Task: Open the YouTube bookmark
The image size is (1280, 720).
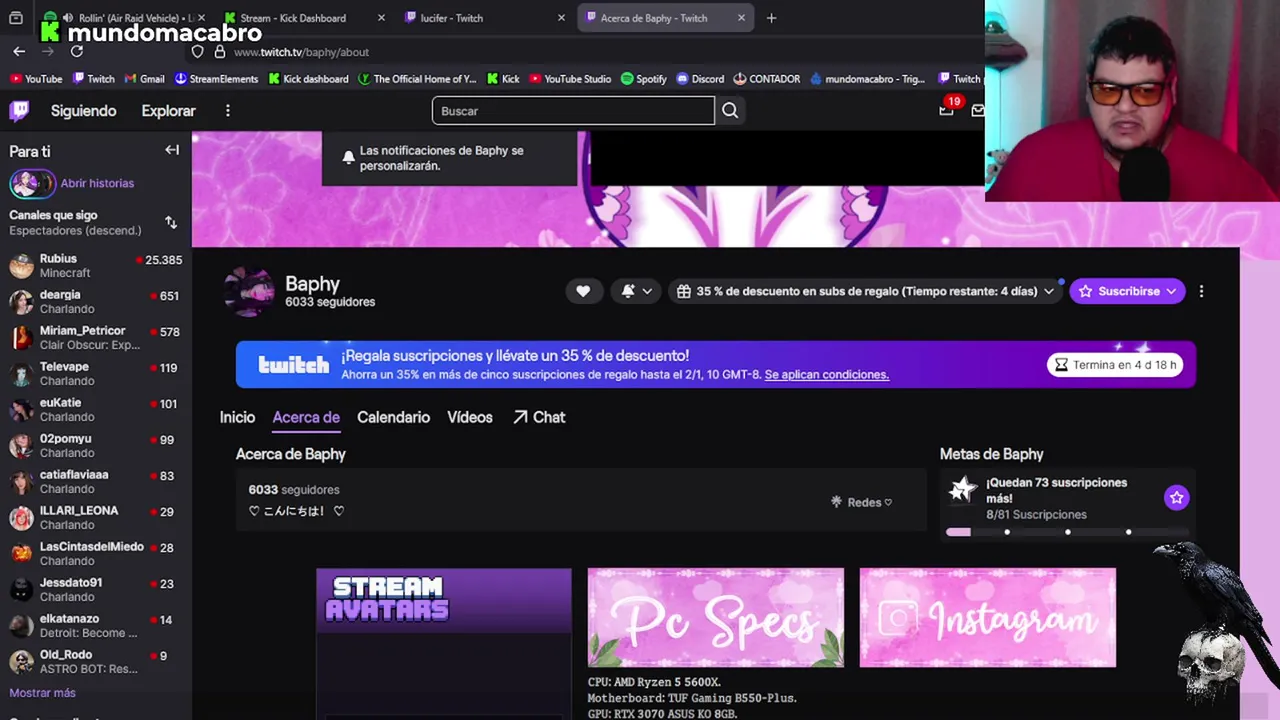Action: [x=36, y=79]
